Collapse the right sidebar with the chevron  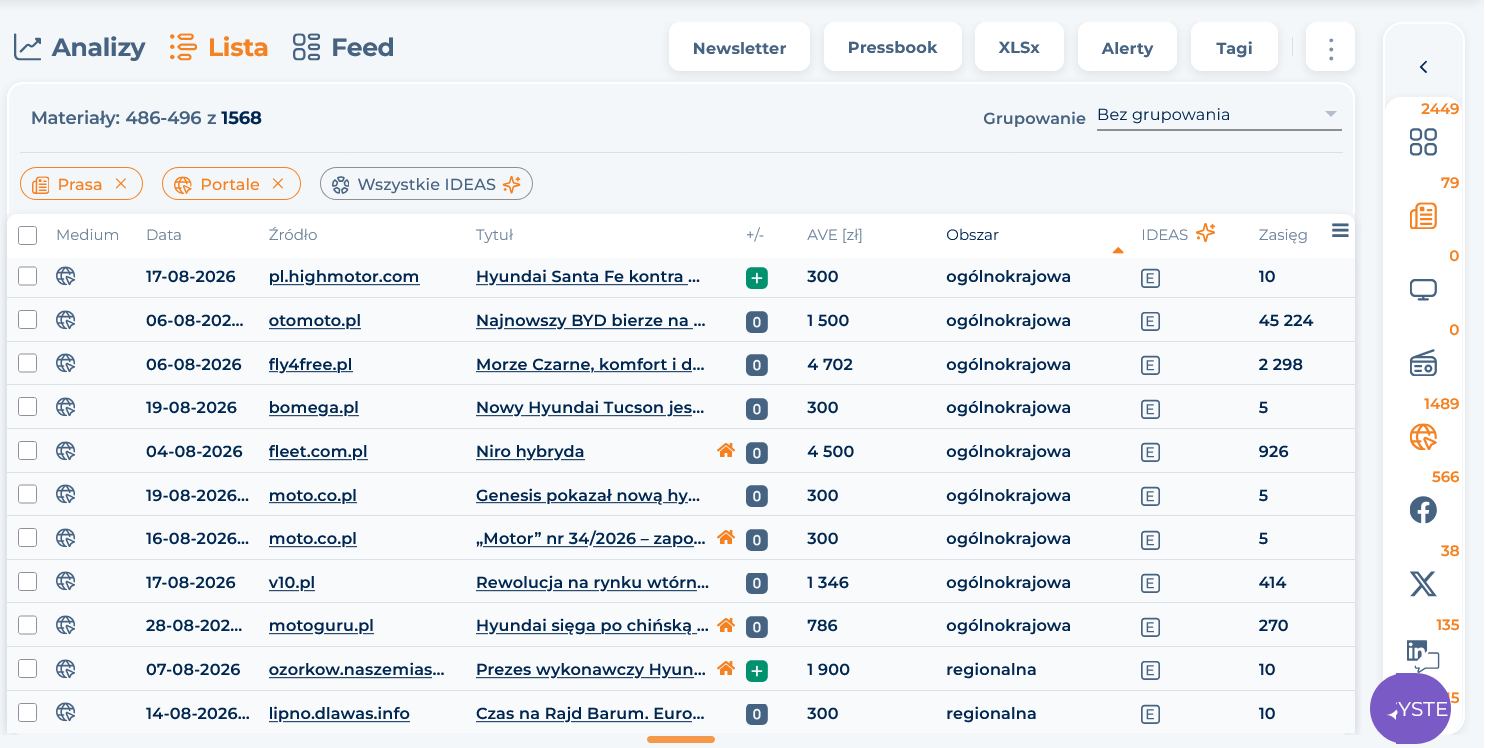tap(1423, 67)
